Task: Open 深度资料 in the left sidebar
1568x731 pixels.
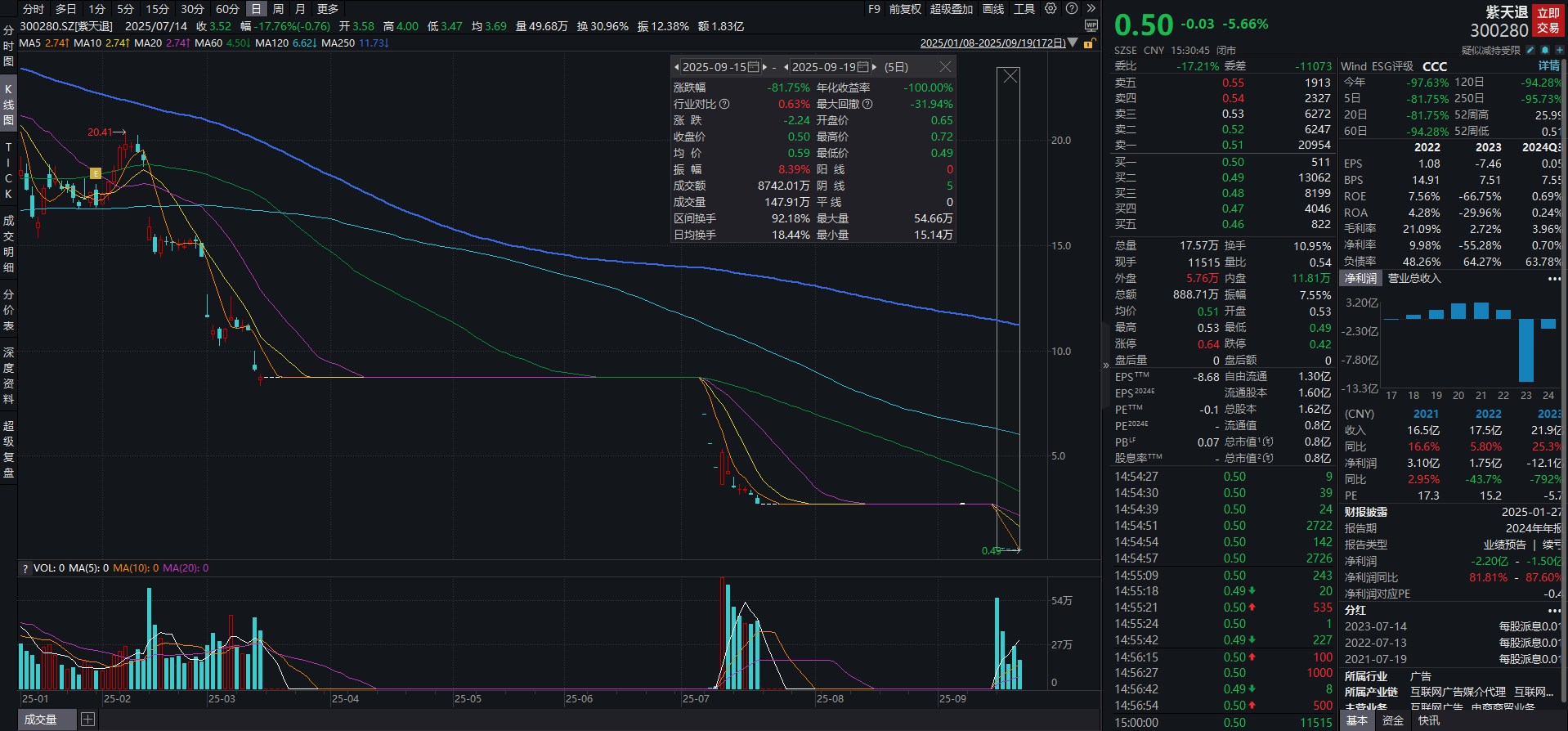Action: (x=8, y=375)
